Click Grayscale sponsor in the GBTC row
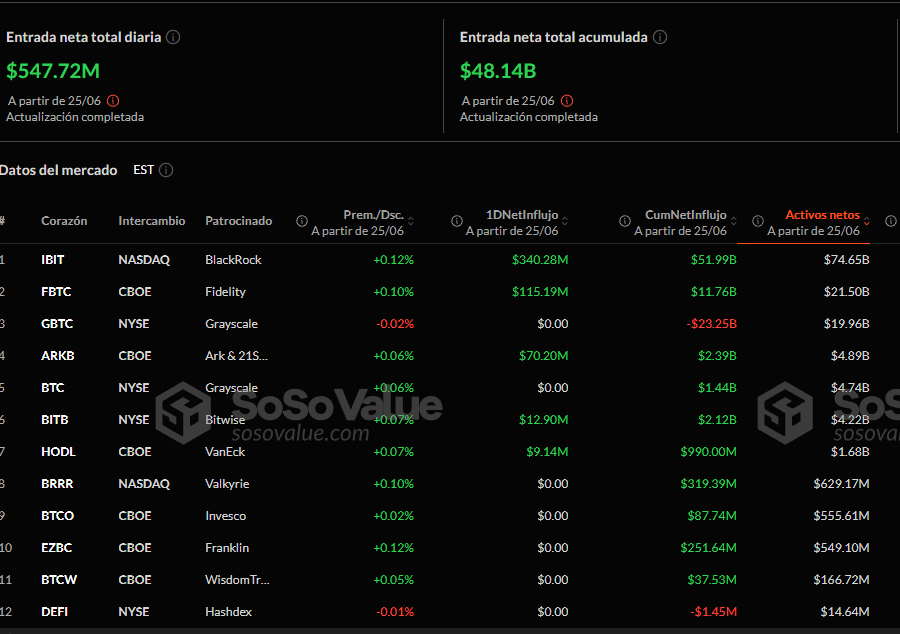Image resolution: width=900 pixels, height=634 pixels. click(232, 324)
